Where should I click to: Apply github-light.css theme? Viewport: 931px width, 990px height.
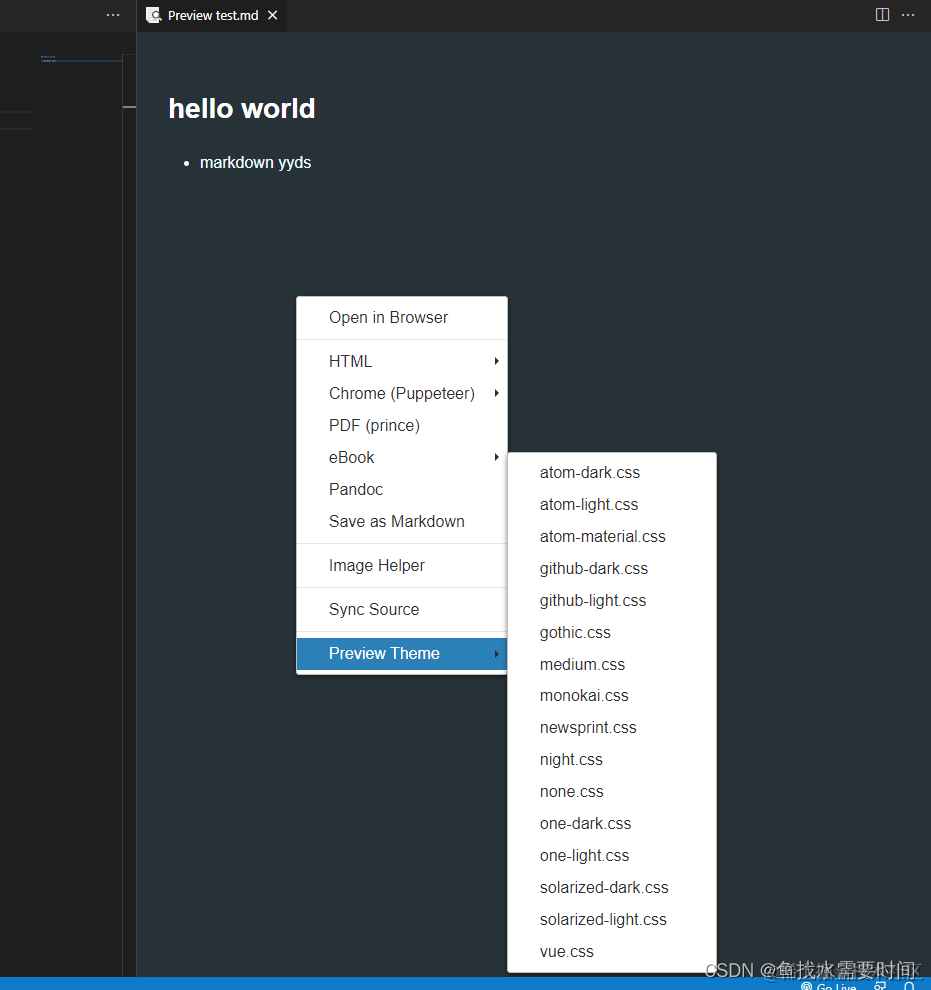612,600
